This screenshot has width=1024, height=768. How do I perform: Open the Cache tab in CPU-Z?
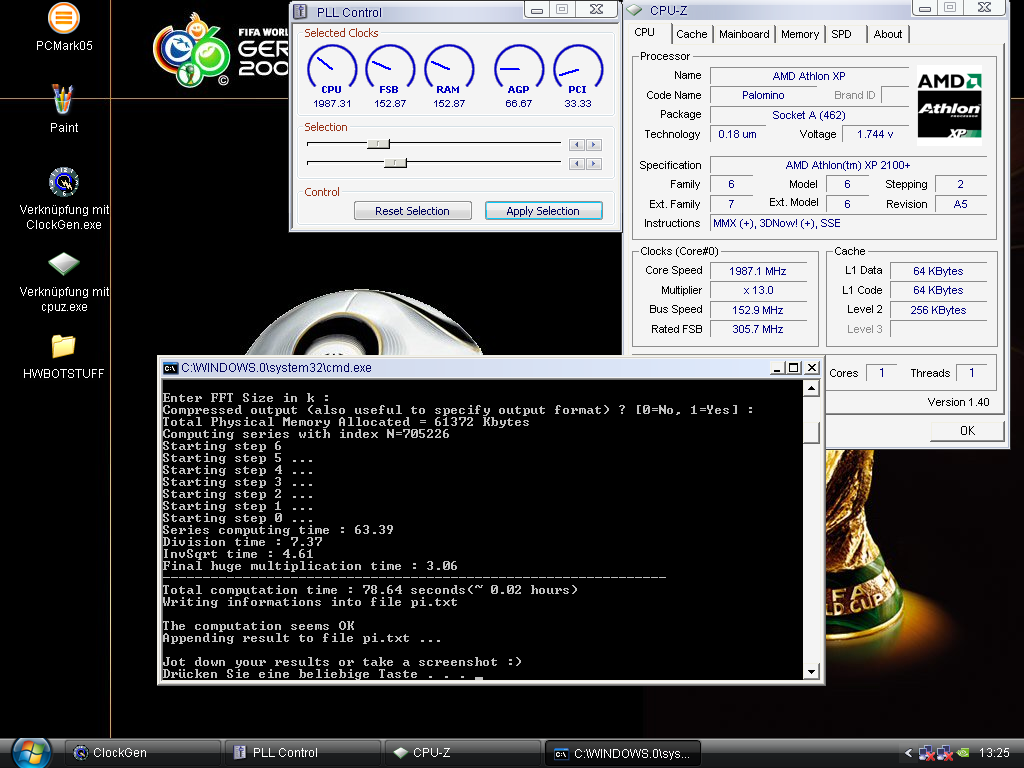pyautogui.click(x=692, y=34)
